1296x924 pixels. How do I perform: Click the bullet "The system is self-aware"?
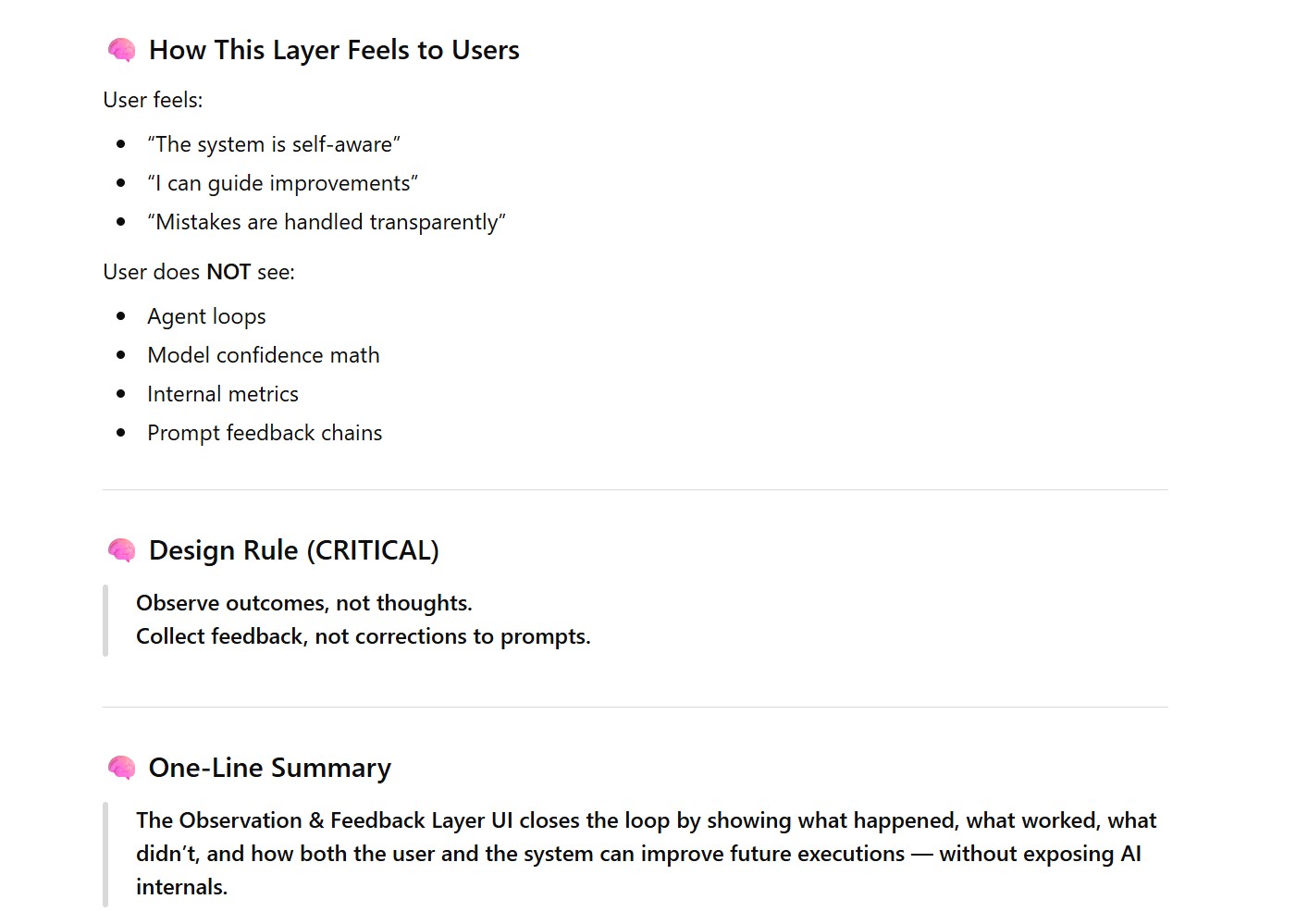tap(274, 144)
